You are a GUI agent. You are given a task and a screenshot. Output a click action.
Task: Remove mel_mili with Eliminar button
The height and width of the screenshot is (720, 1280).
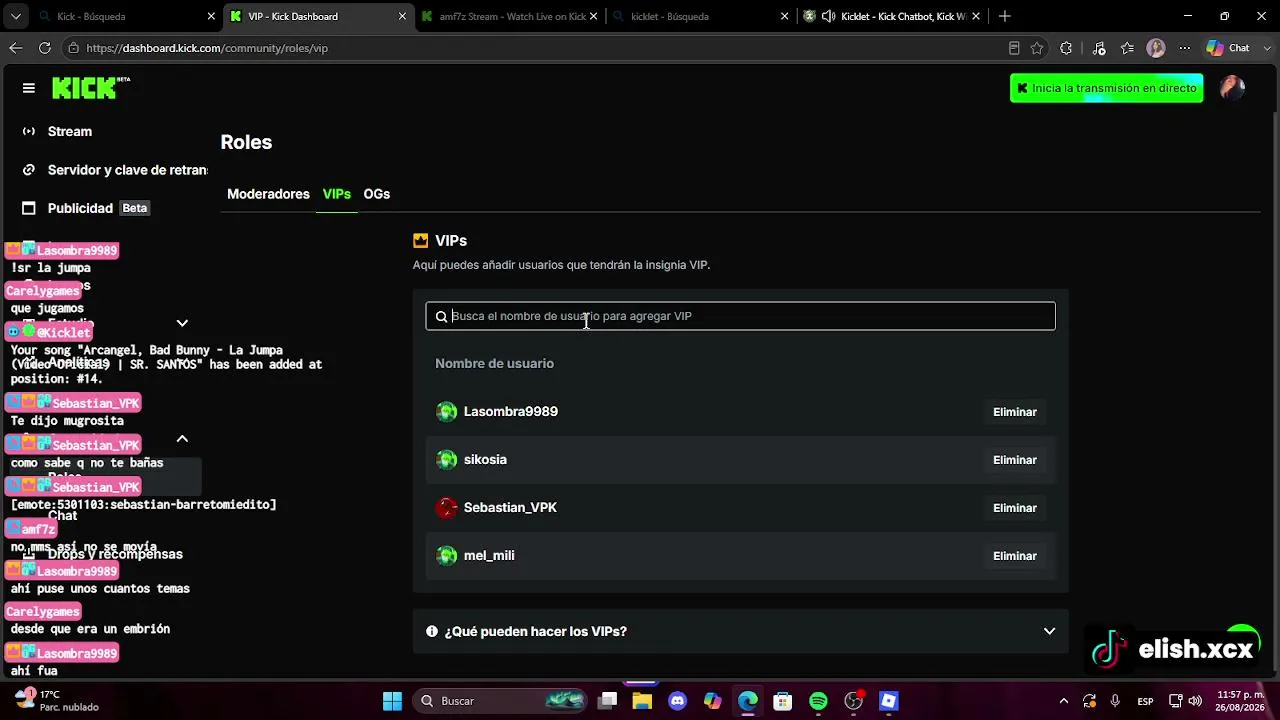click(x=1014, y=556)
